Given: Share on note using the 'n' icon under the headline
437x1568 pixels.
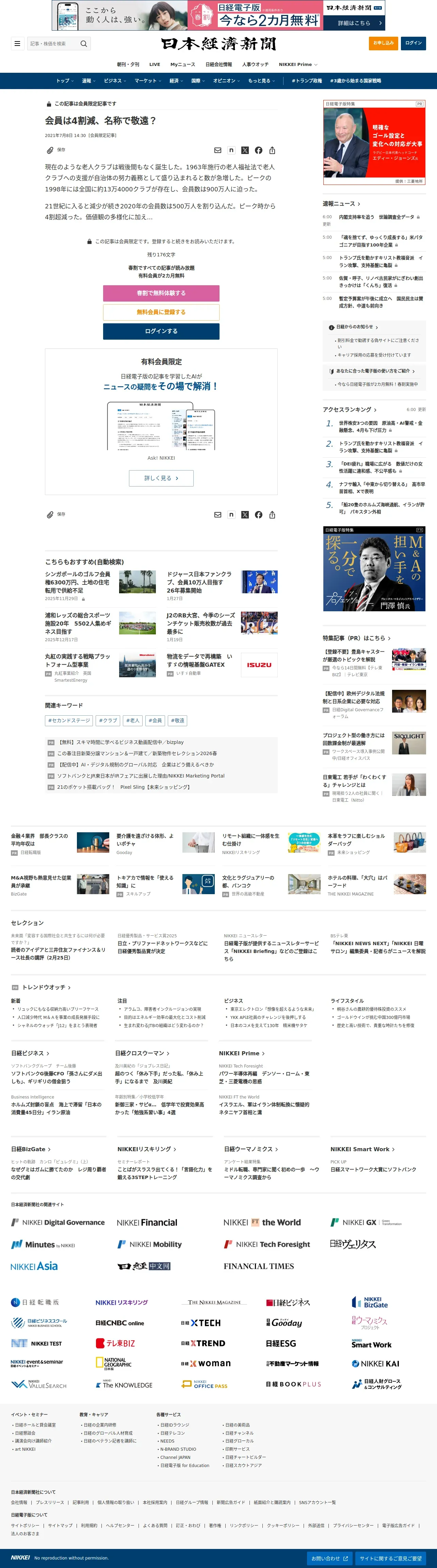Looking at the screenshot, I should pos(231,150).
